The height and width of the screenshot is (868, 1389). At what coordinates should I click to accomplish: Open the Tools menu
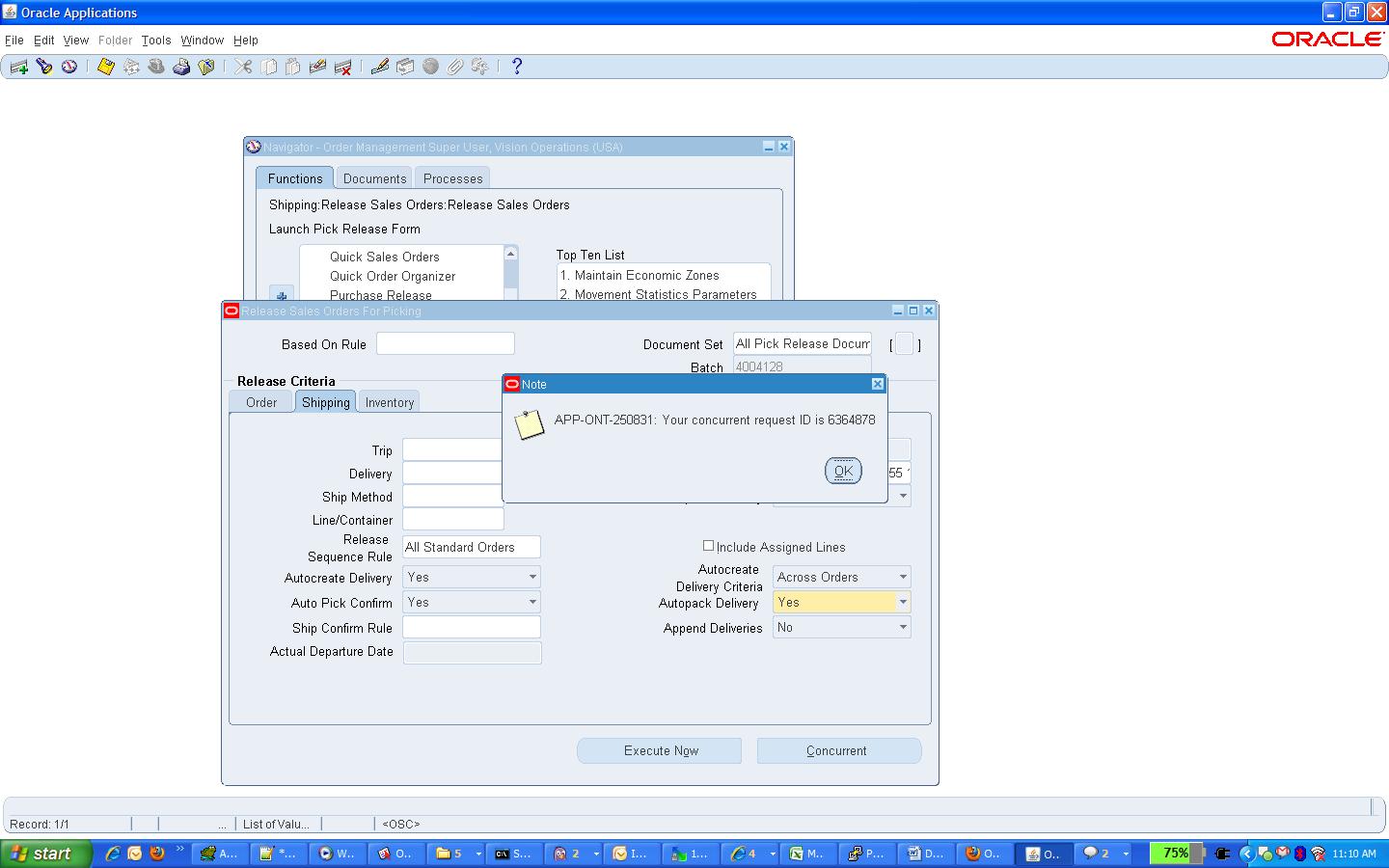[x=156, y=41]
